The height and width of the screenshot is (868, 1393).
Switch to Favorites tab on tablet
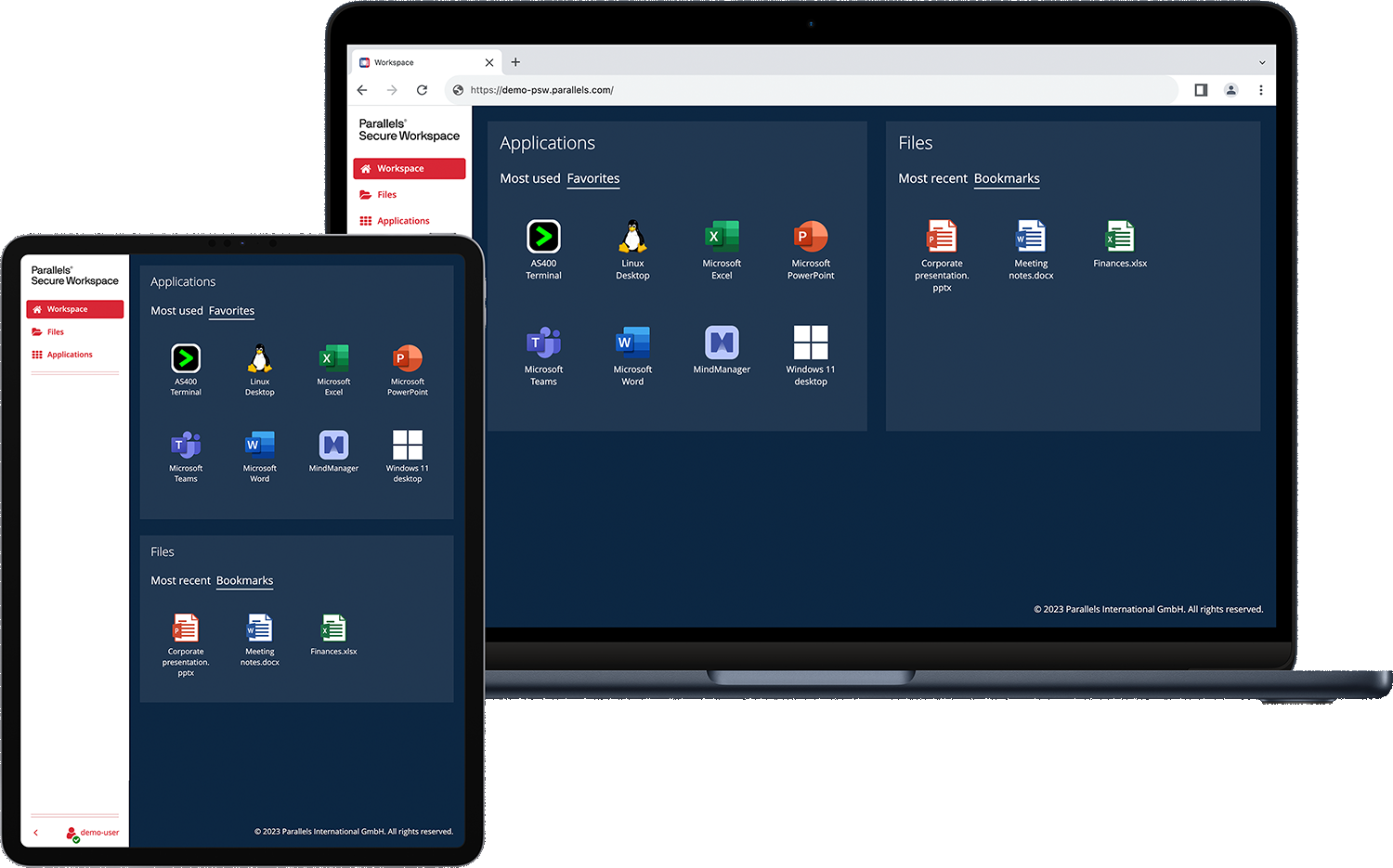231,311
